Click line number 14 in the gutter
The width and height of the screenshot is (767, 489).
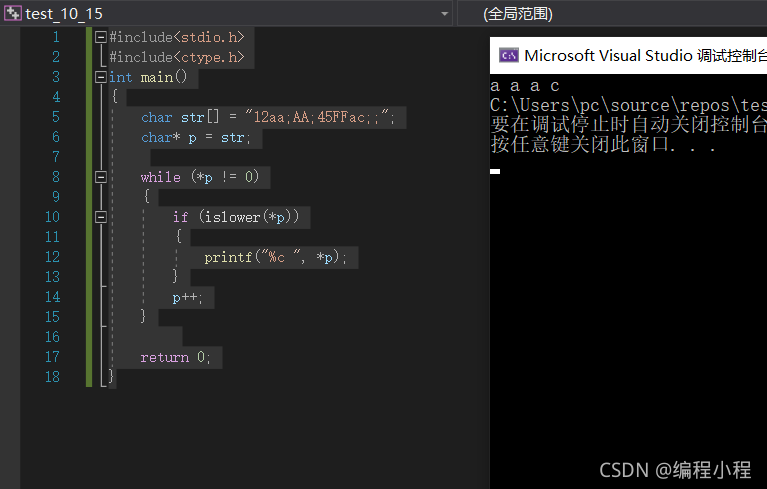[52, 297]
